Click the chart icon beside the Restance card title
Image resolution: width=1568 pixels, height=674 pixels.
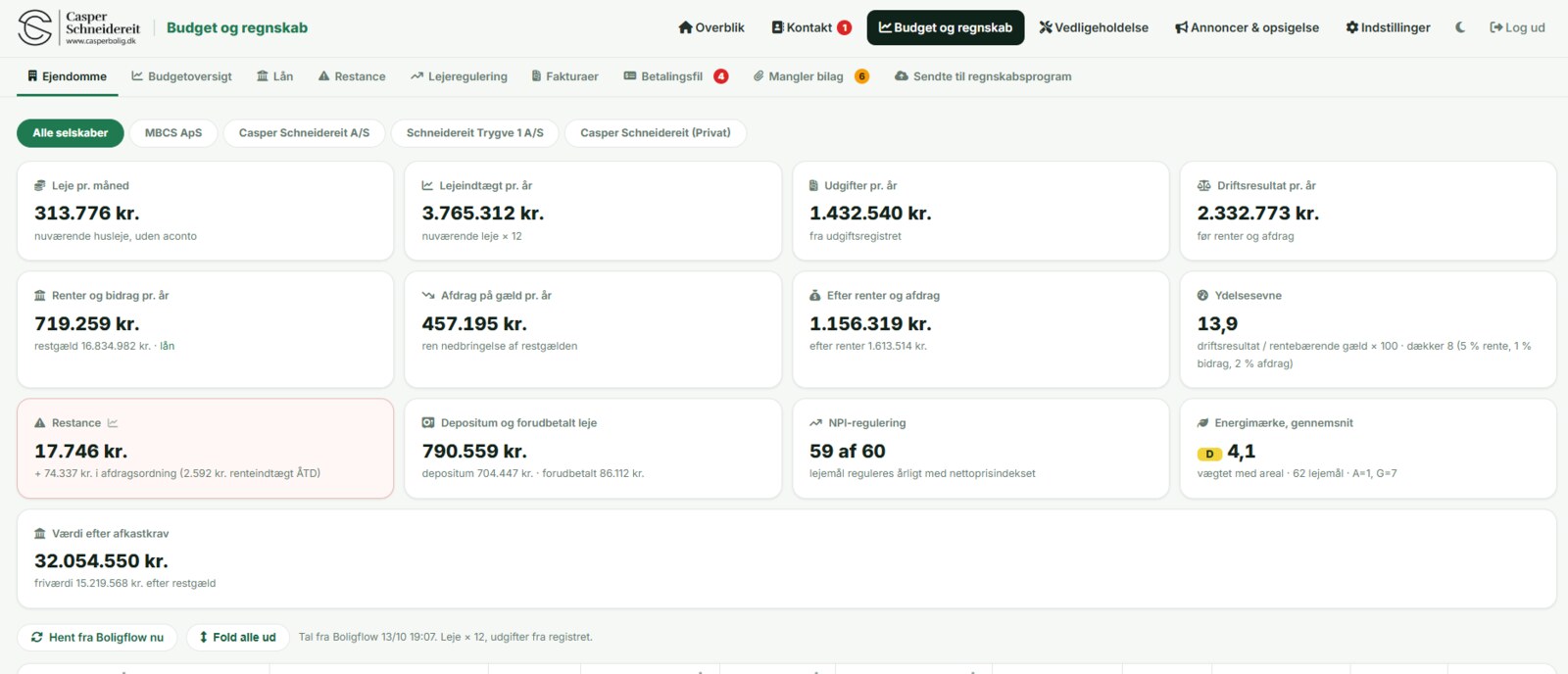pyautogui.click(x=113, y=423)
